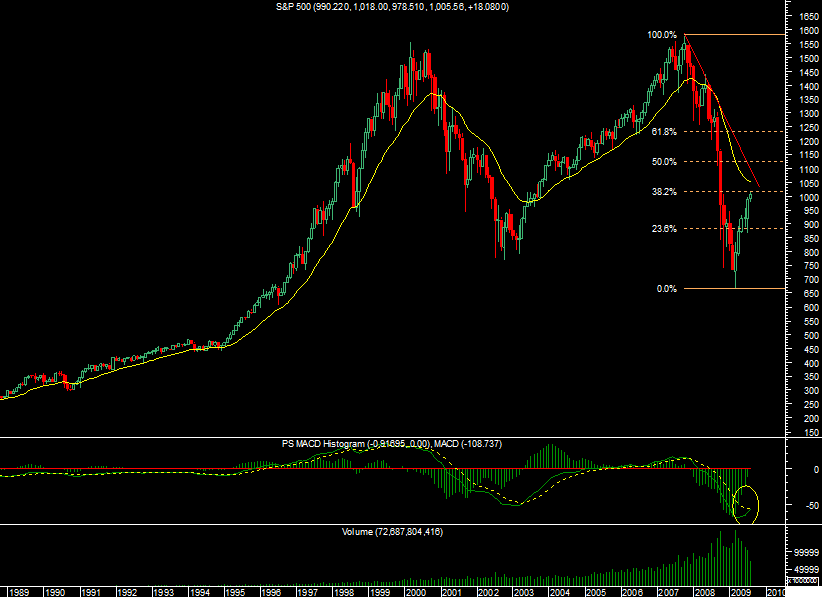Click the 2003 year label on time axis

tap(524, 592)
